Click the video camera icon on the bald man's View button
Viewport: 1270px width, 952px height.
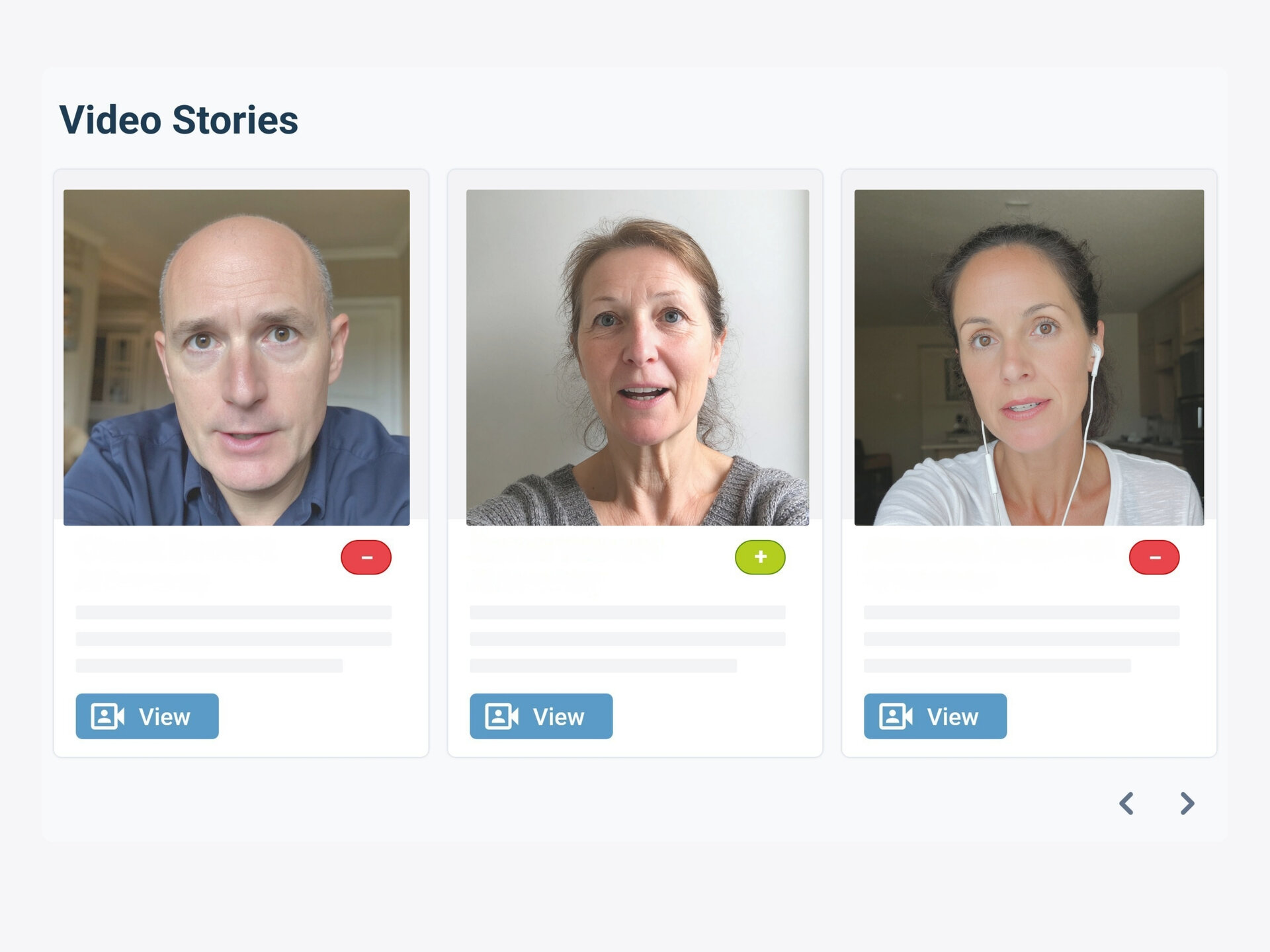(107, 717)
